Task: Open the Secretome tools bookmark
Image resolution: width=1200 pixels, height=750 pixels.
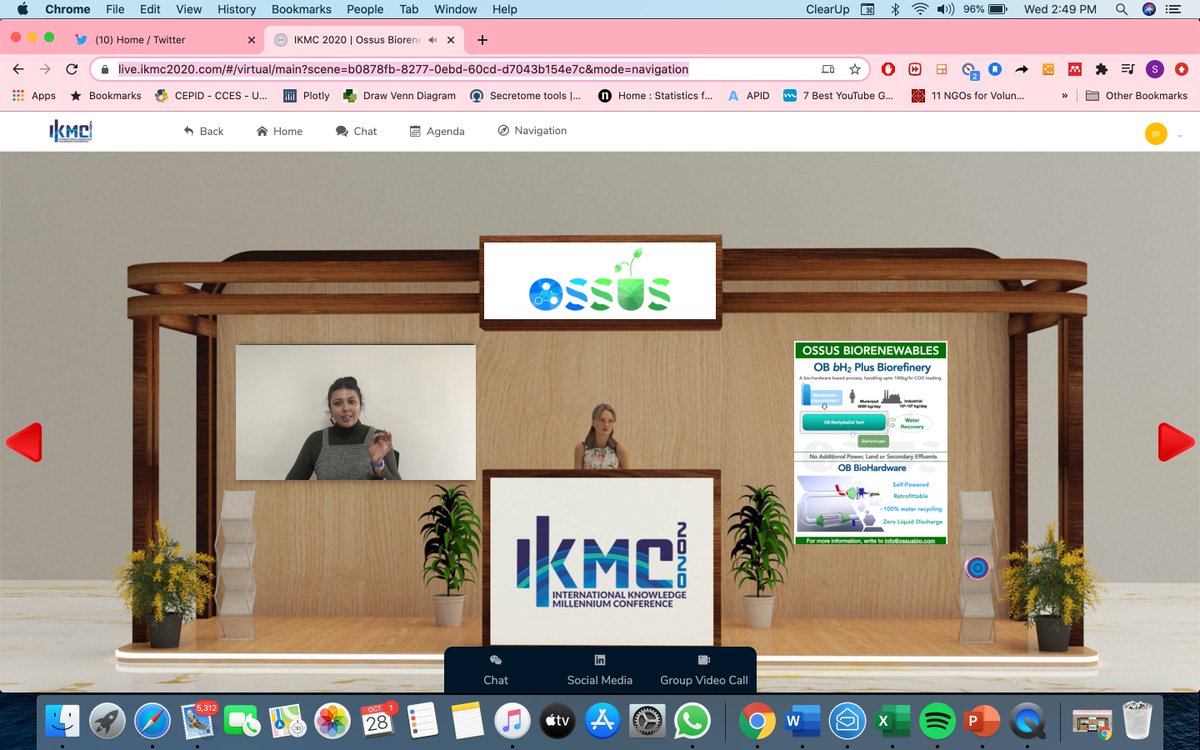Action: click(x=525, y=96)
